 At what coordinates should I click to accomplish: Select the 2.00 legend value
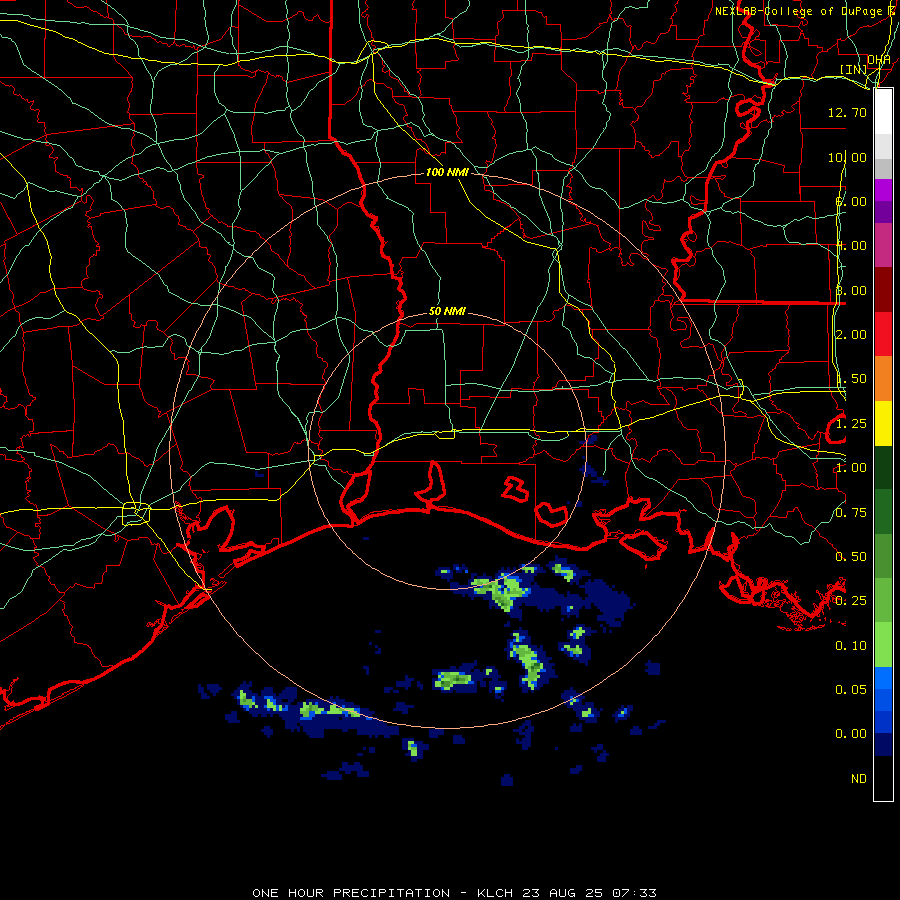click(851, 335)
